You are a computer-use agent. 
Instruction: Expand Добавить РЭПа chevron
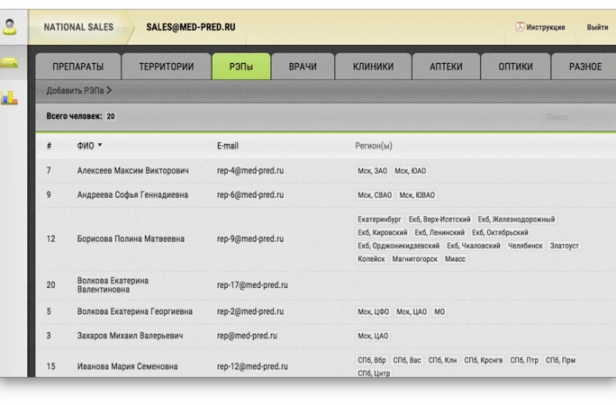[x=109, y=91]
